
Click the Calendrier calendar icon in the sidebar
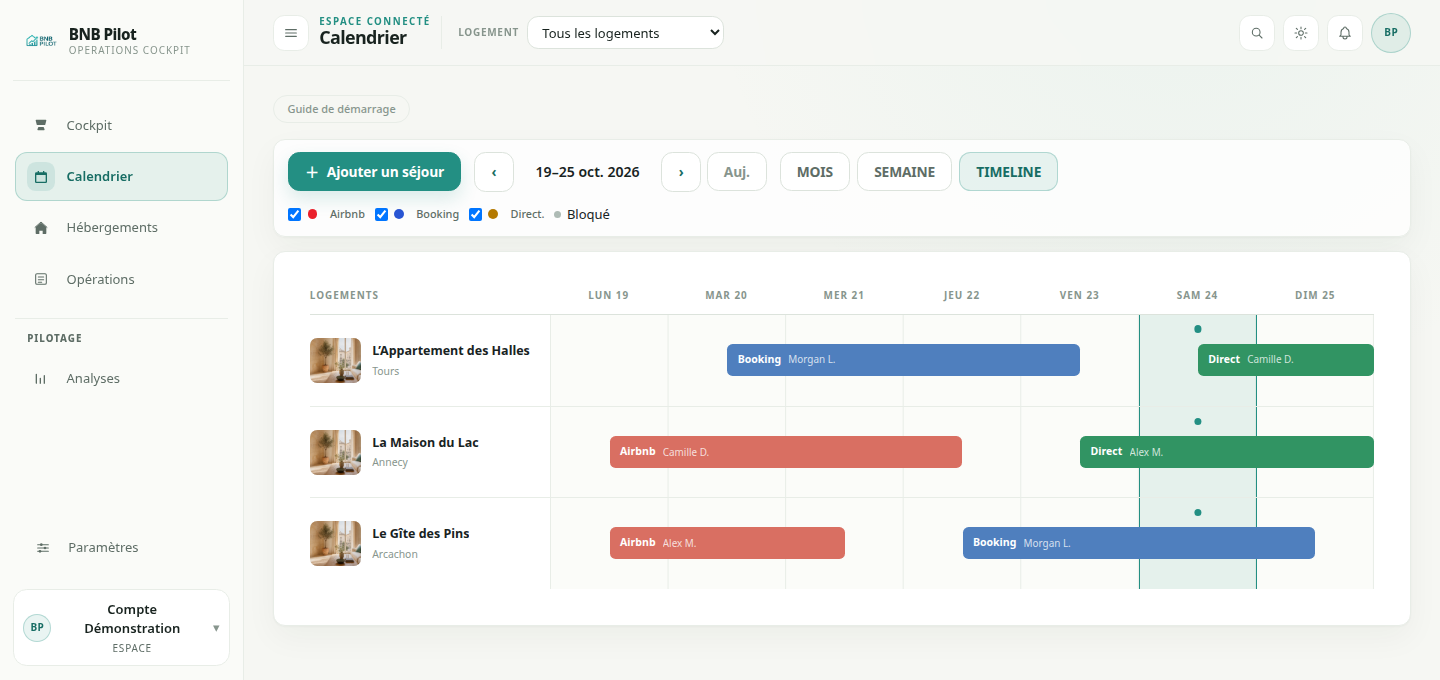click(x=41, y=177)
